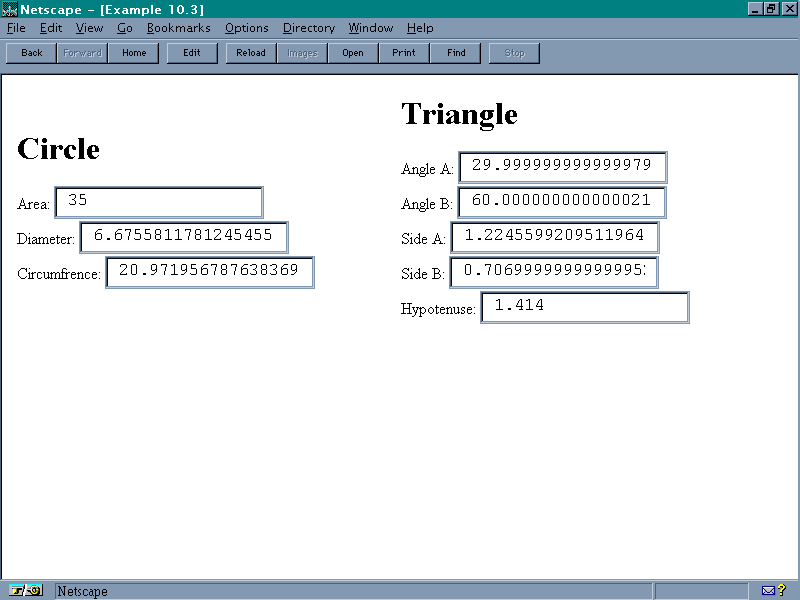Click the Find toolbar button

click(x=456, y=53)
